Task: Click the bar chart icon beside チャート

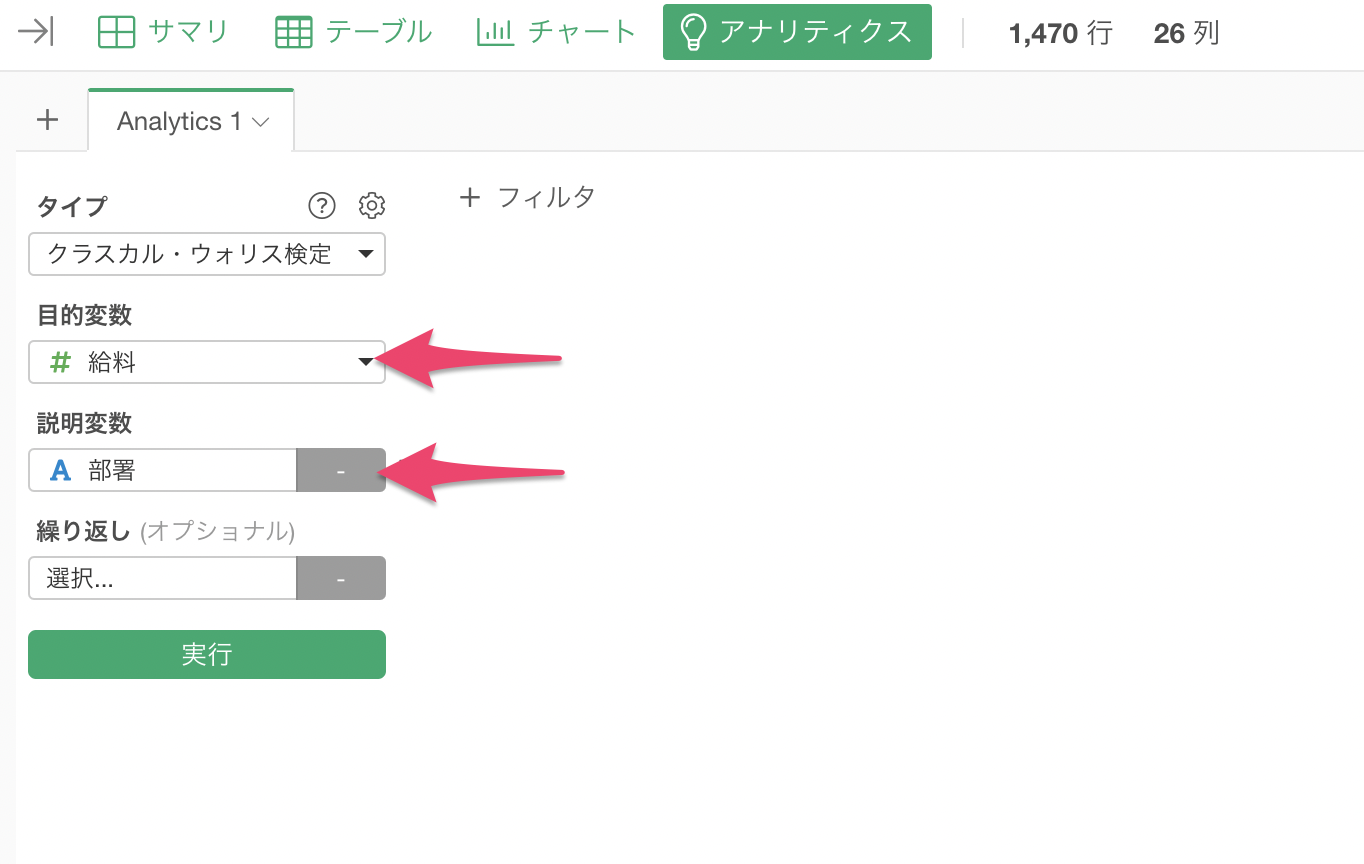Action: pyautogui.click(x=496, y=32)
